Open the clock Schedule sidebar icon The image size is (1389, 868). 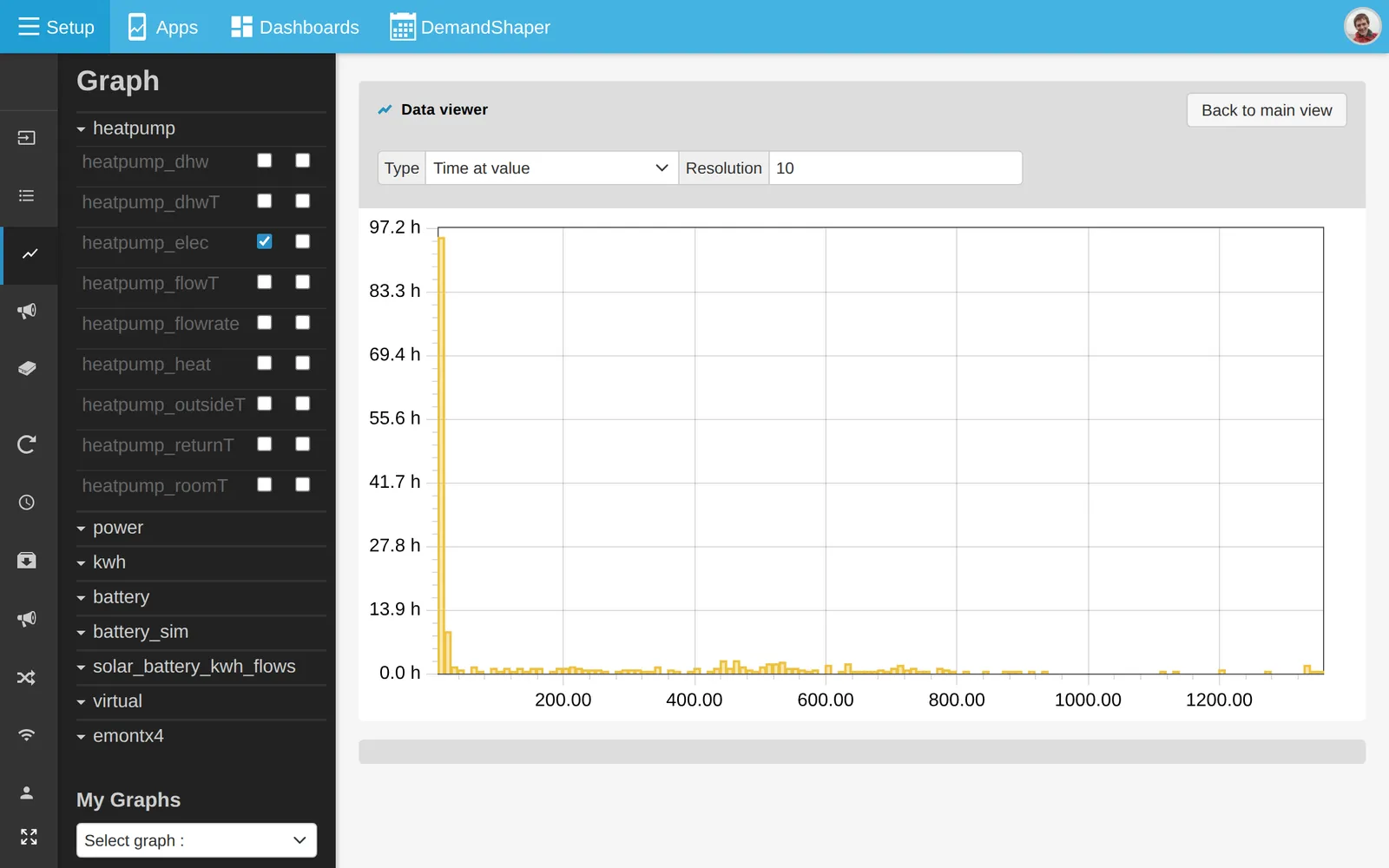[27, 503]
